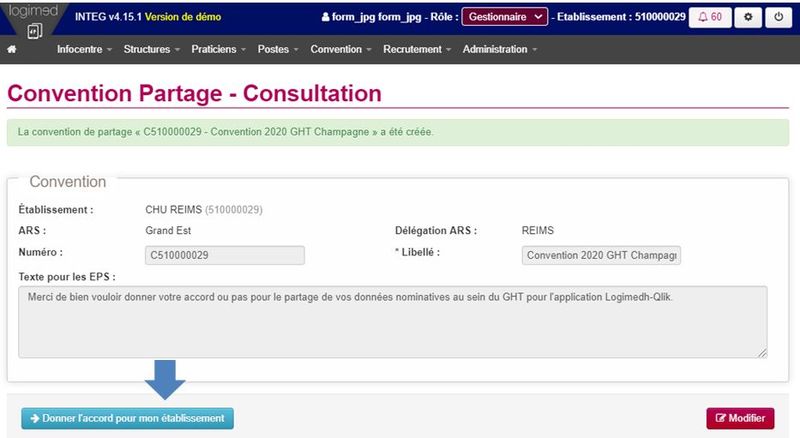The height and width of the screenshot is (438, 800).
Task: Open the logimed logo icon
Action: (x=34, y=32)
